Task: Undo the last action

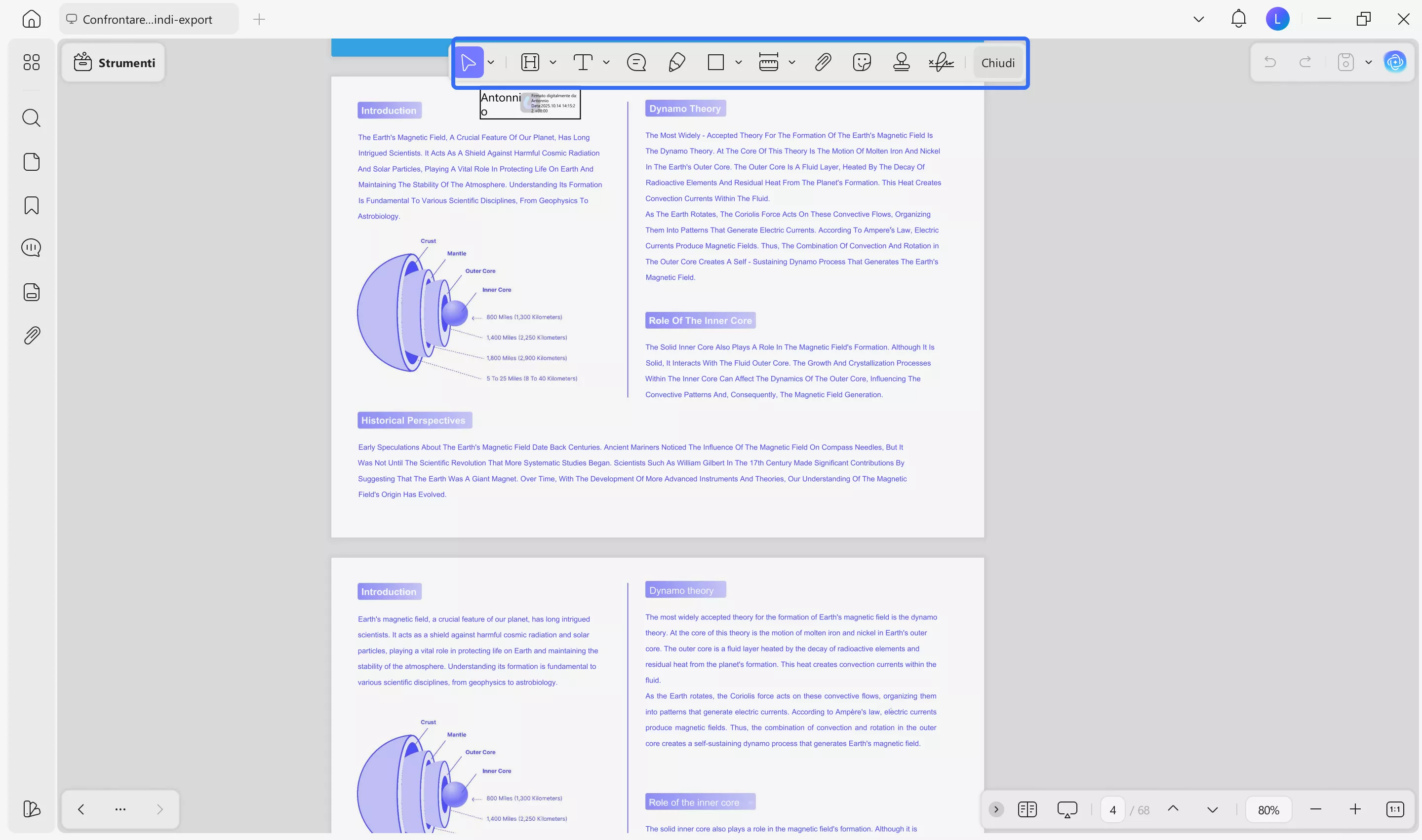Action: click(x=1270, y=62)
